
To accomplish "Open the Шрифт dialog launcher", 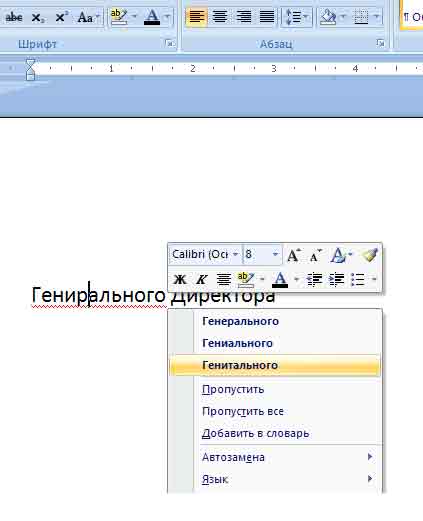I will click(170, 43).
